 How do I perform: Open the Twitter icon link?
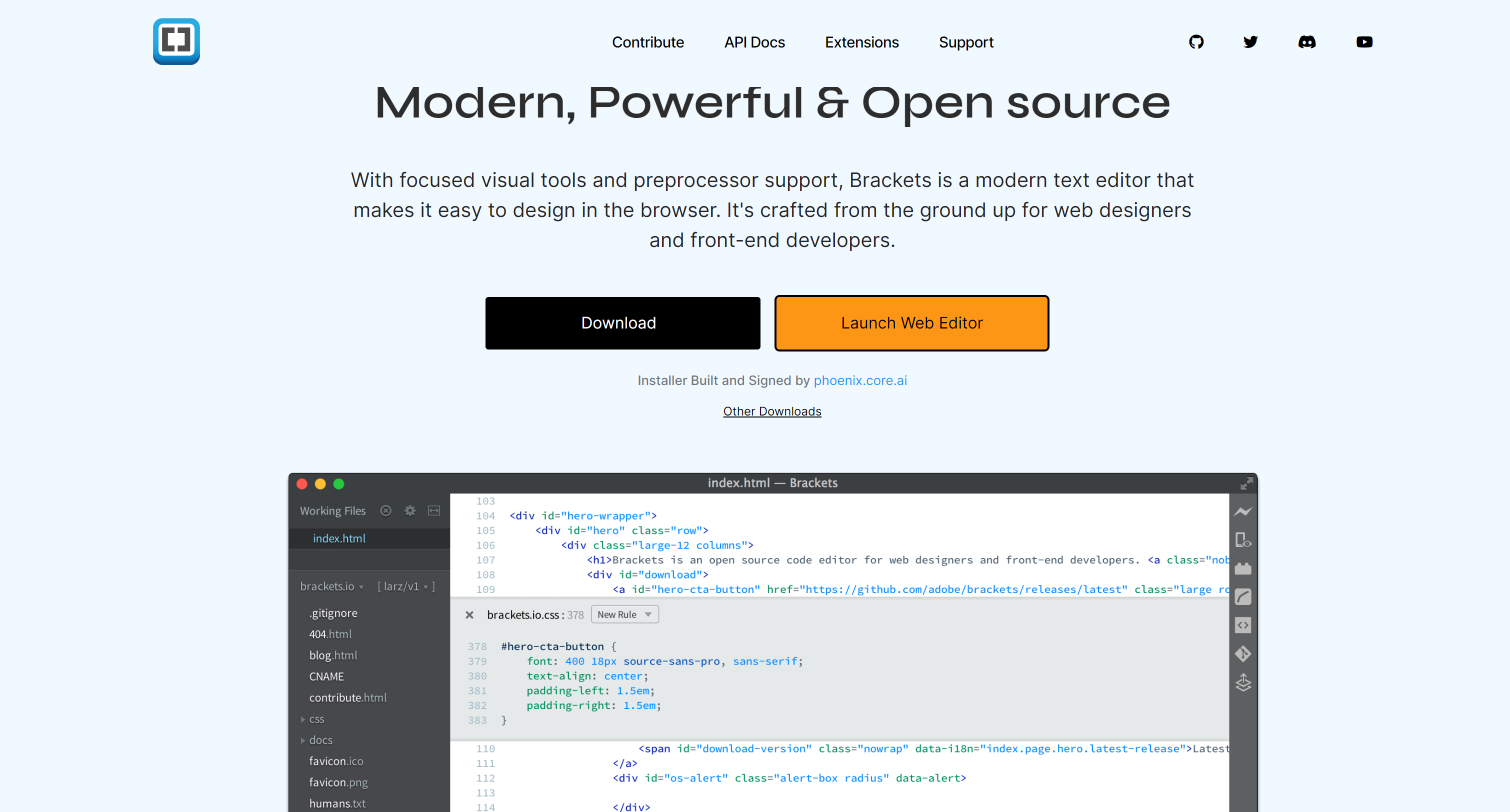click(x=1250, y=42)
